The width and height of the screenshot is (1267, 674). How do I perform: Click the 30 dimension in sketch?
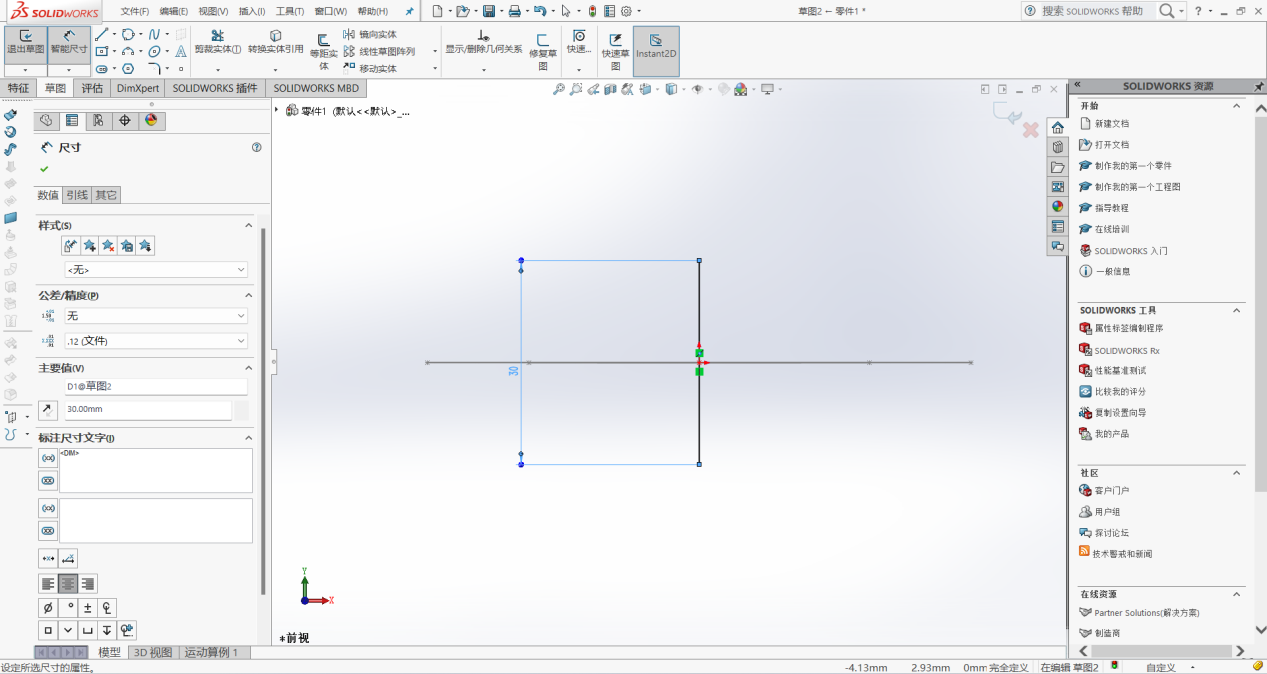coord(514,370)
